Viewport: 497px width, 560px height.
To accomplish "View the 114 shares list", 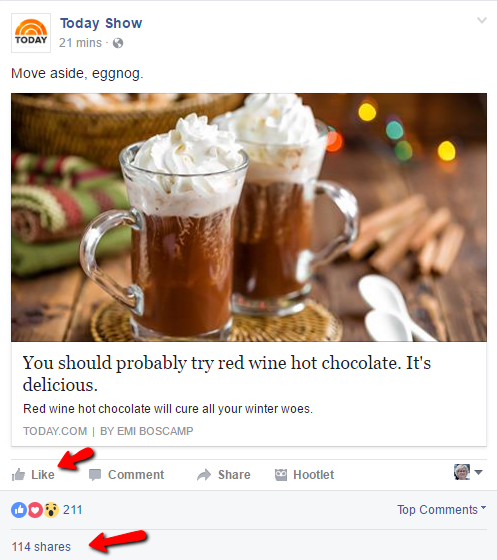I will coord(41,547).
